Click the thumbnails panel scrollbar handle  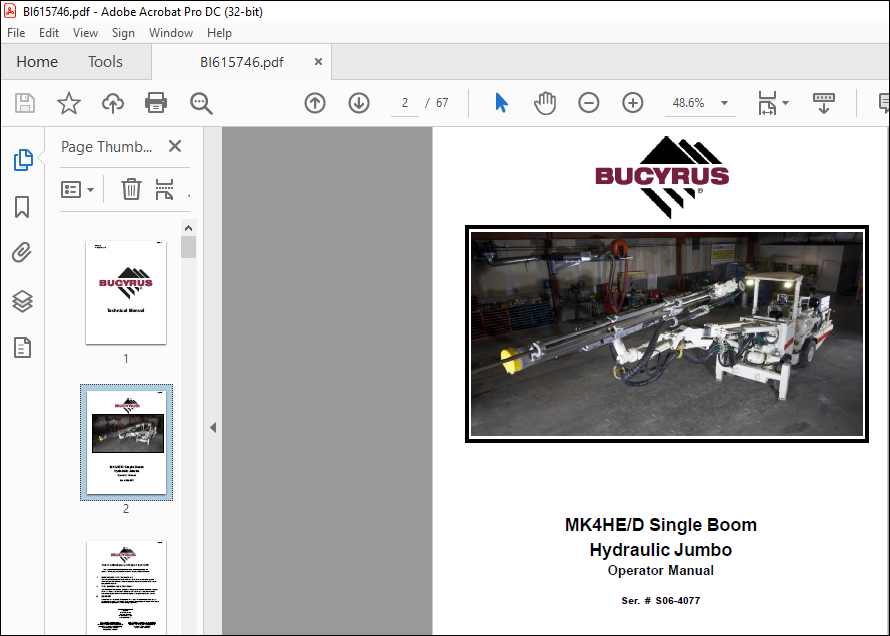[x=188, y=247]
